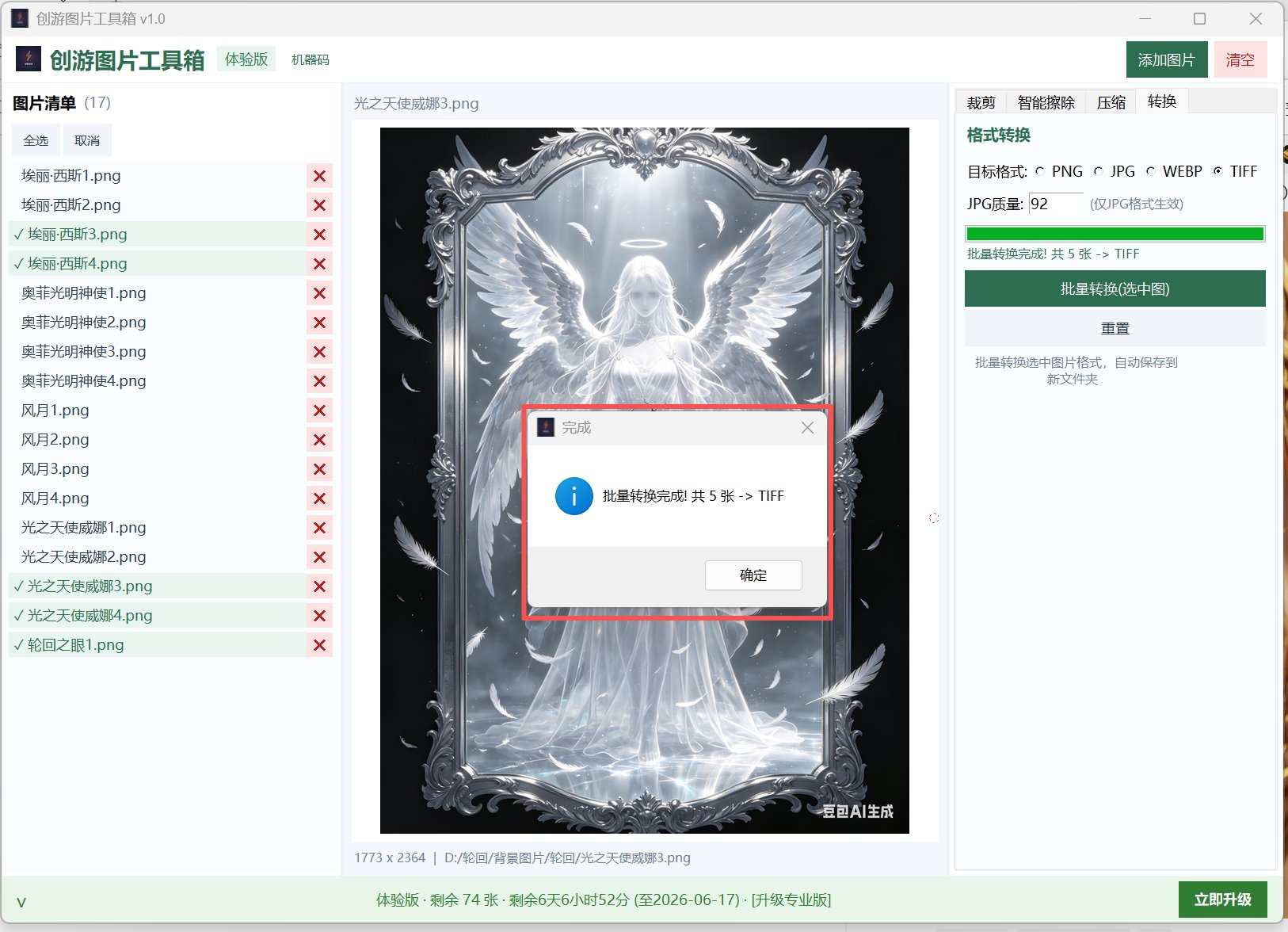Delete 光之天使威娜3.png with red X
The height and width of the screenshot is (932, 1288).
point(319,586)
